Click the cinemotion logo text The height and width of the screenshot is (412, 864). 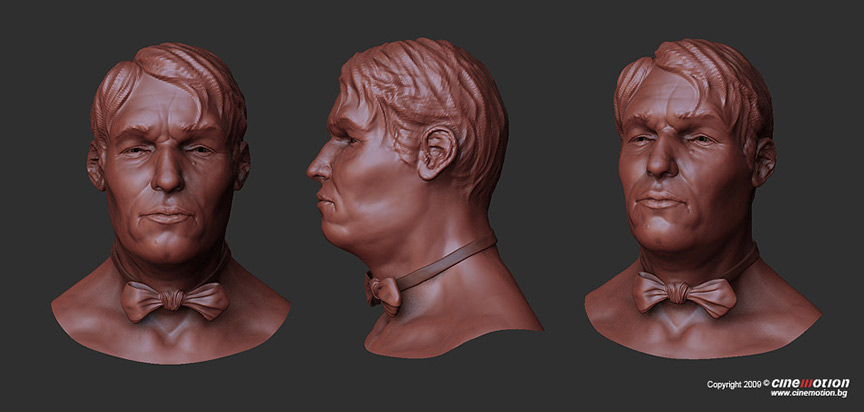tap(810, 383)
